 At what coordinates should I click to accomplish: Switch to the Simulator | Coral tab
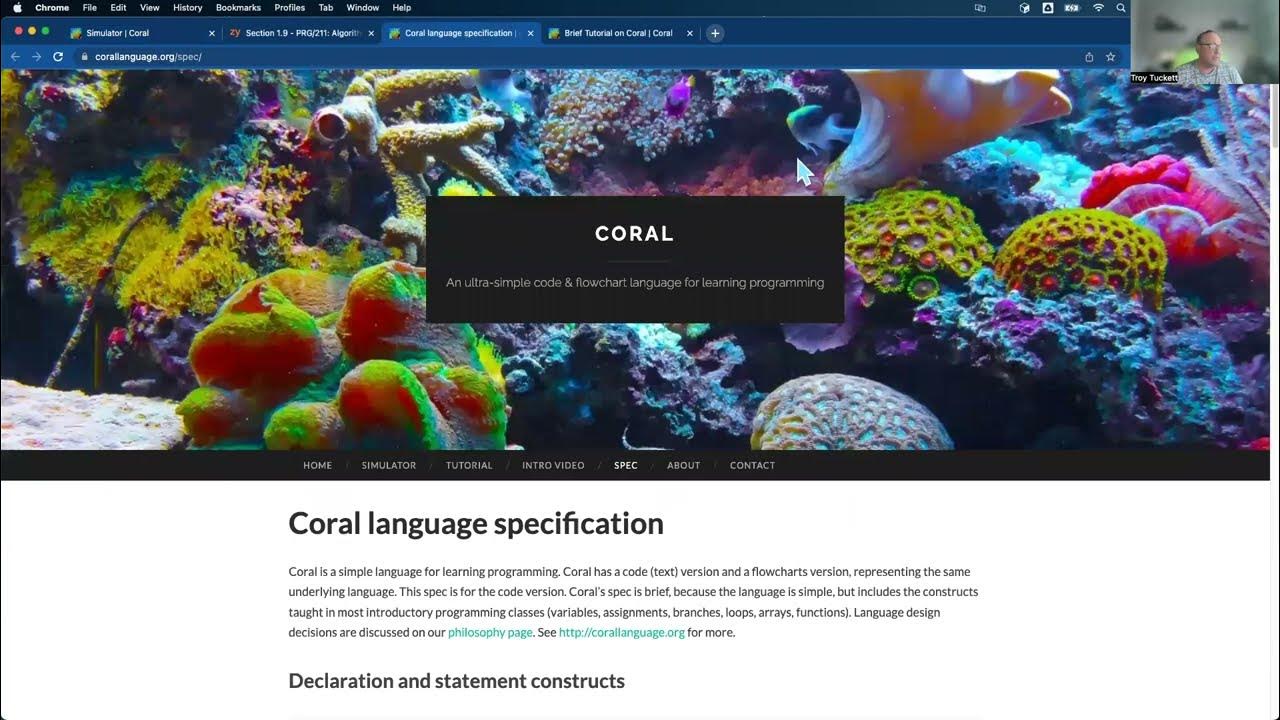140,33
